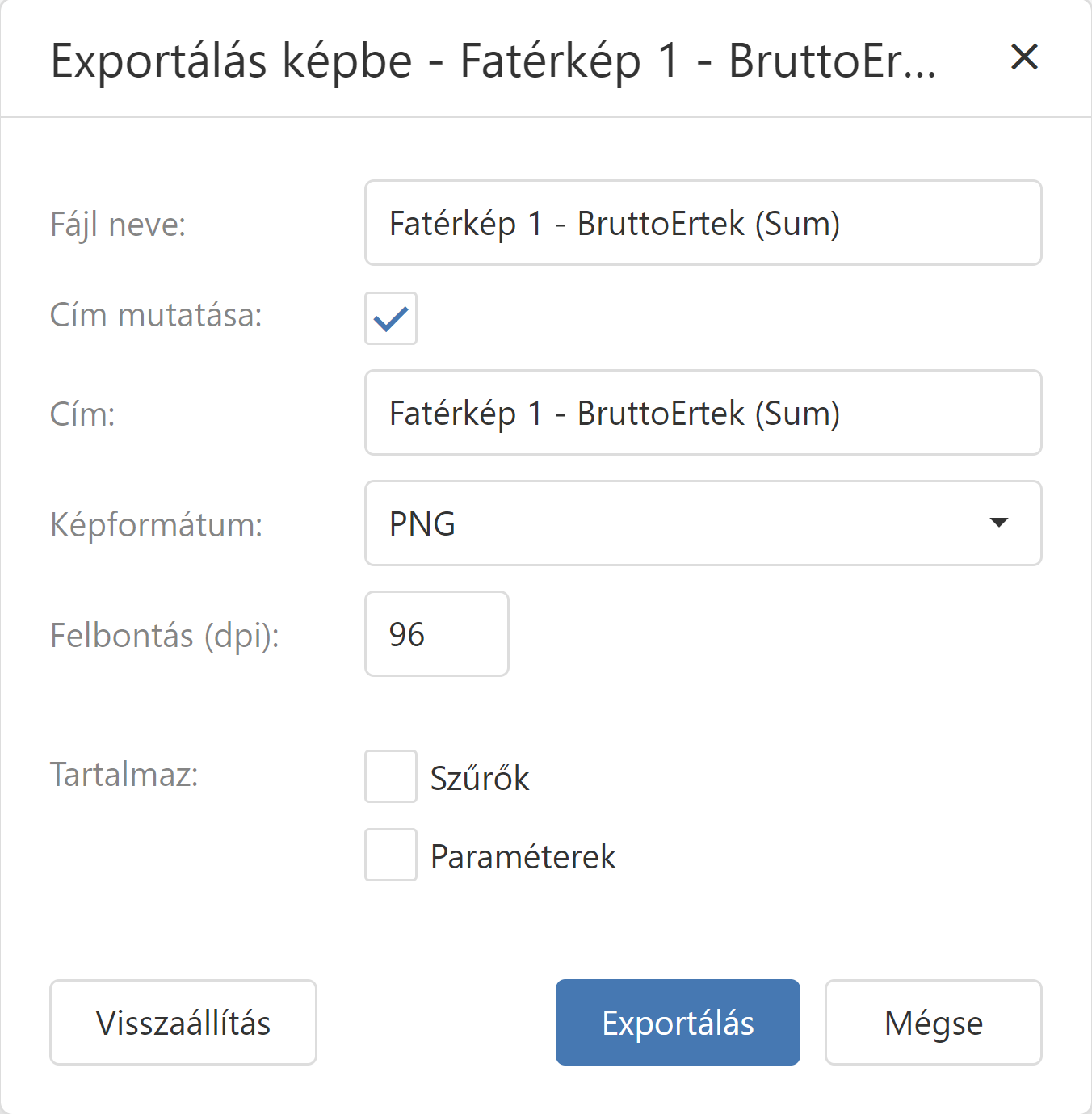Click the Felbontás (dpi) label
The height and width of the screenshot is (1114, 1092).
165,636
